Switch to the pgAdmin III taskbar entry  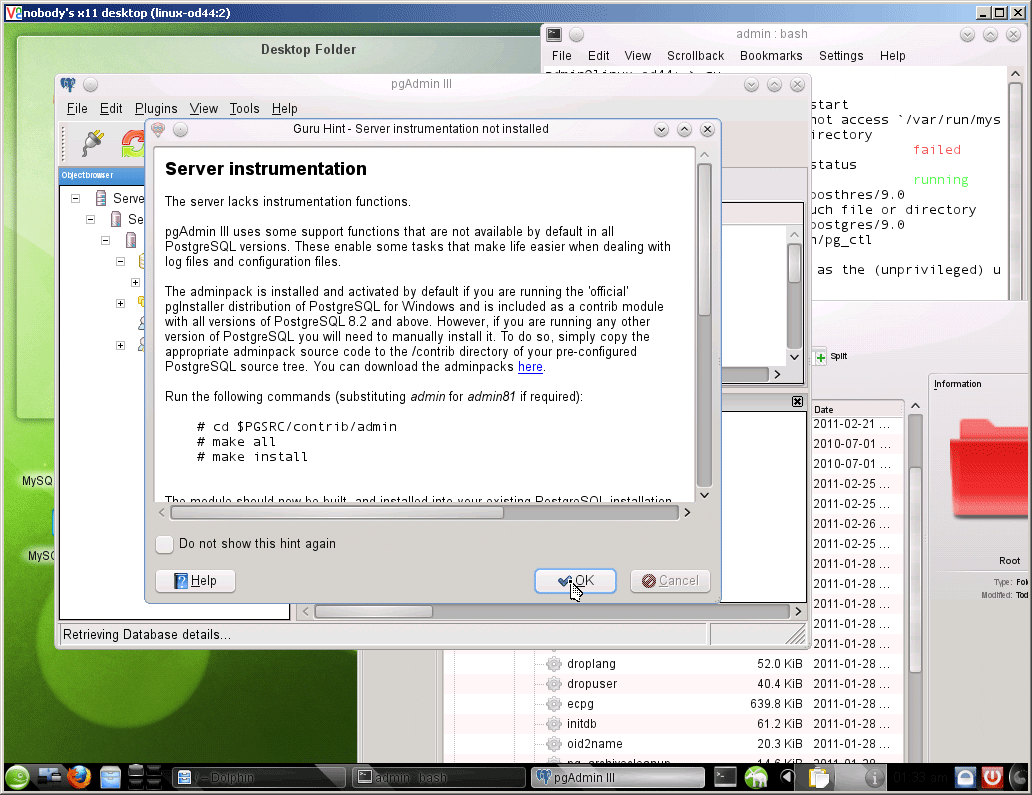click(x=617, y=777)
